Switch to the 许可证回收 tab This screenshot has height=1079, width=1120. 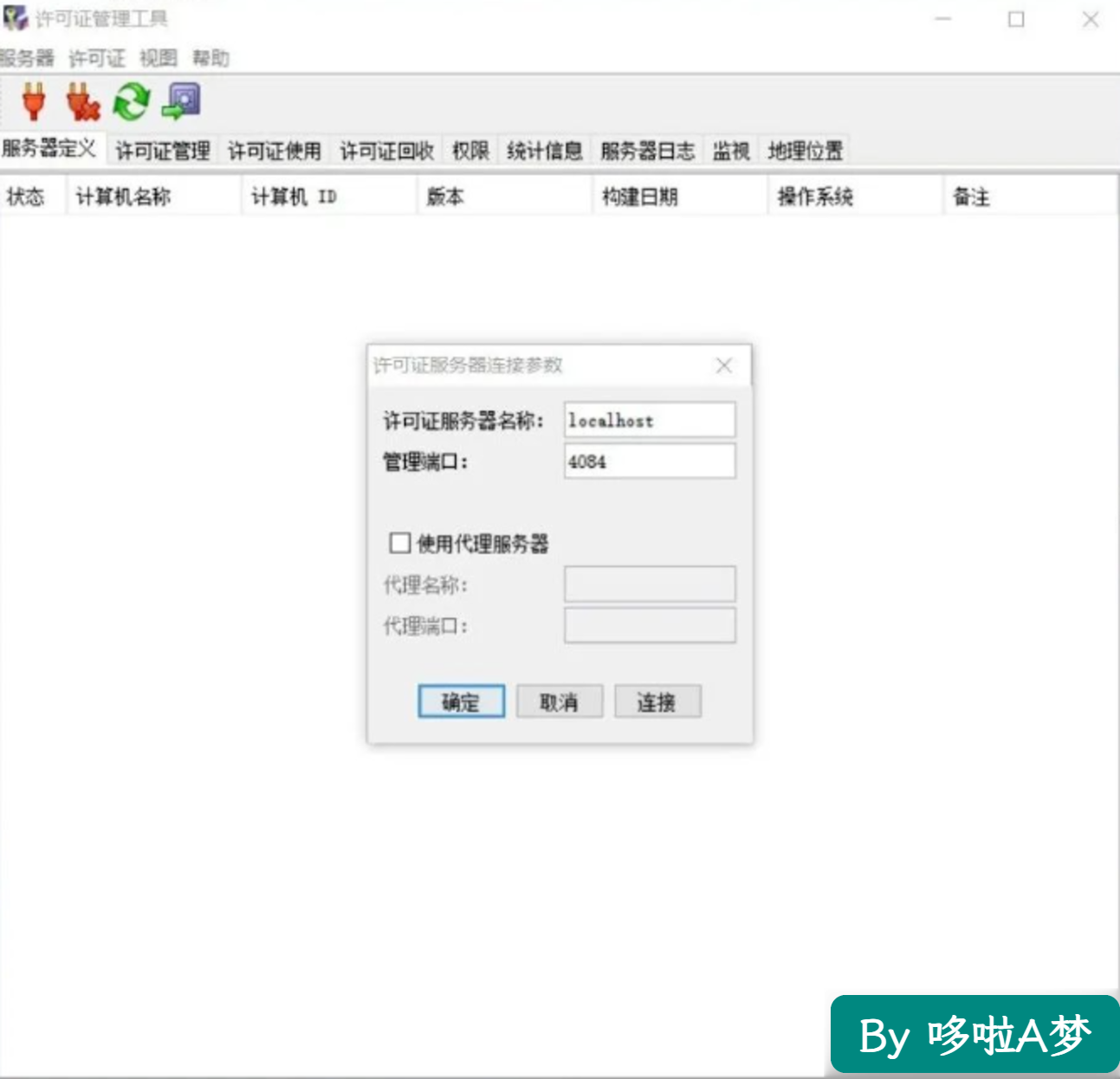point(386,151)
